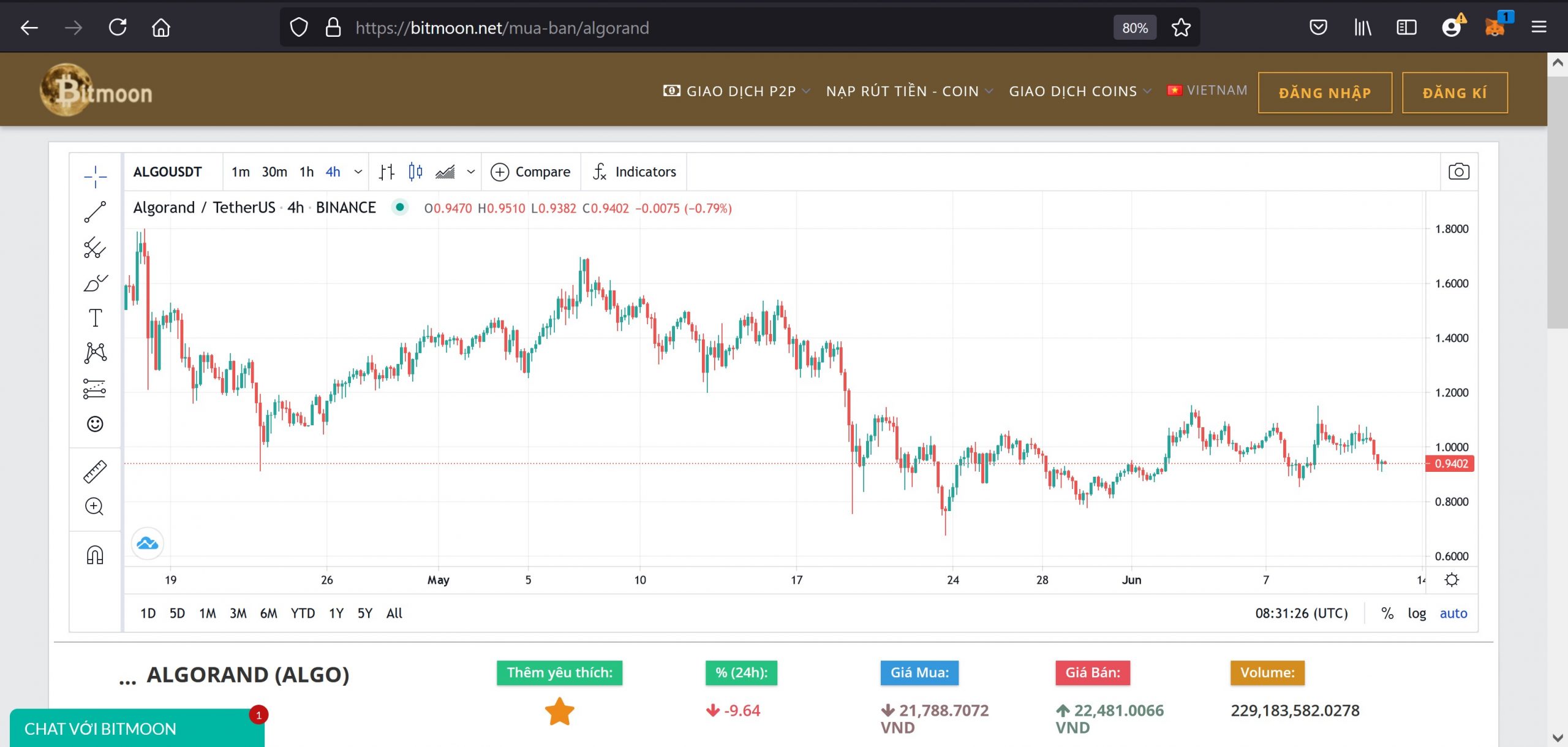Open the ALGOUSDT symbol search
The image size is (1568, 747).
click(167, 172)
